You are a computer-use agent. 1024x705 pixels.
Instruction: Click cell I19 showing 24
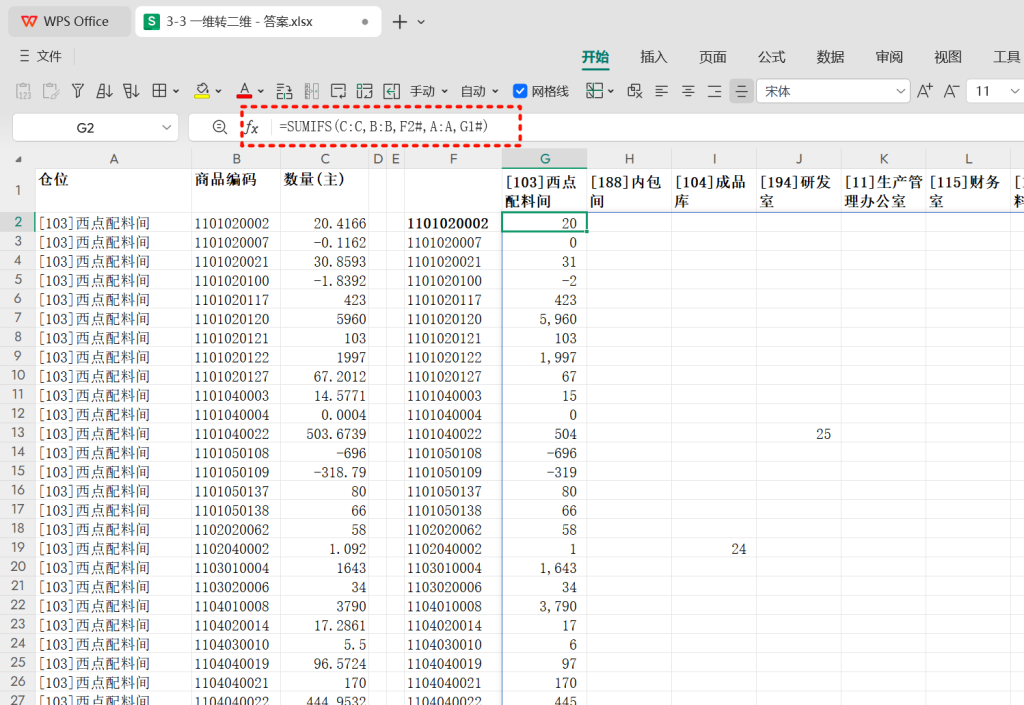point(714,548)
